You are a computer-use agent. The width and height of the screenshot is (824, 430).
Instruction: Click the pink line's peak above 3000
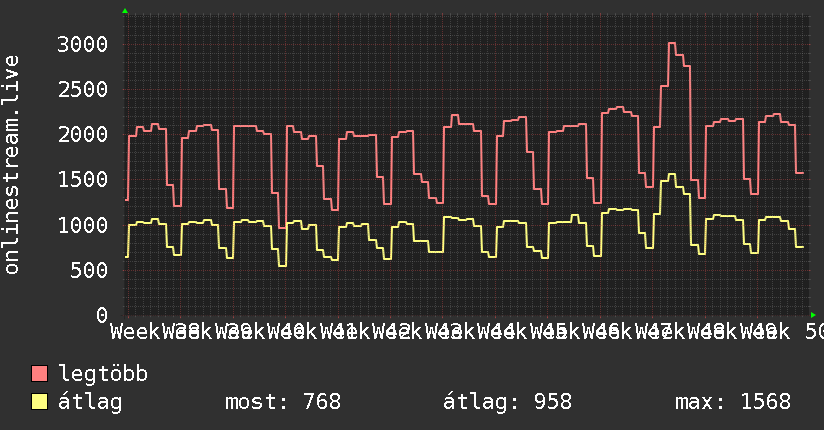coord(672,43)
